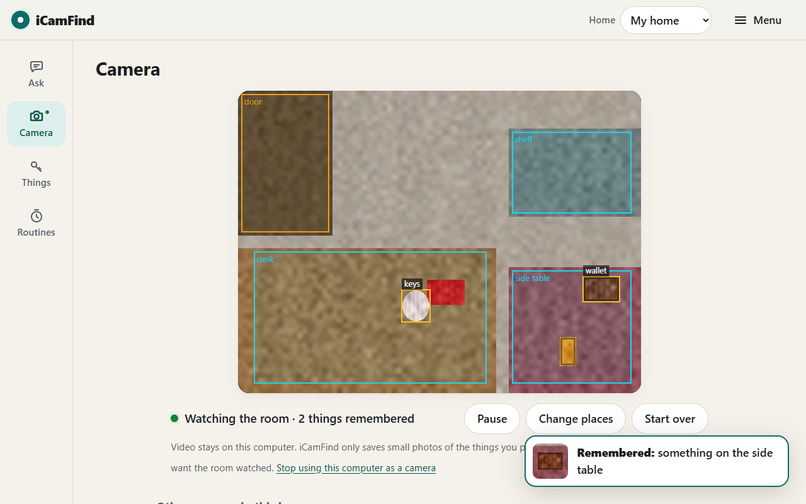Open the Camera sidebar tab

(36, 124)
